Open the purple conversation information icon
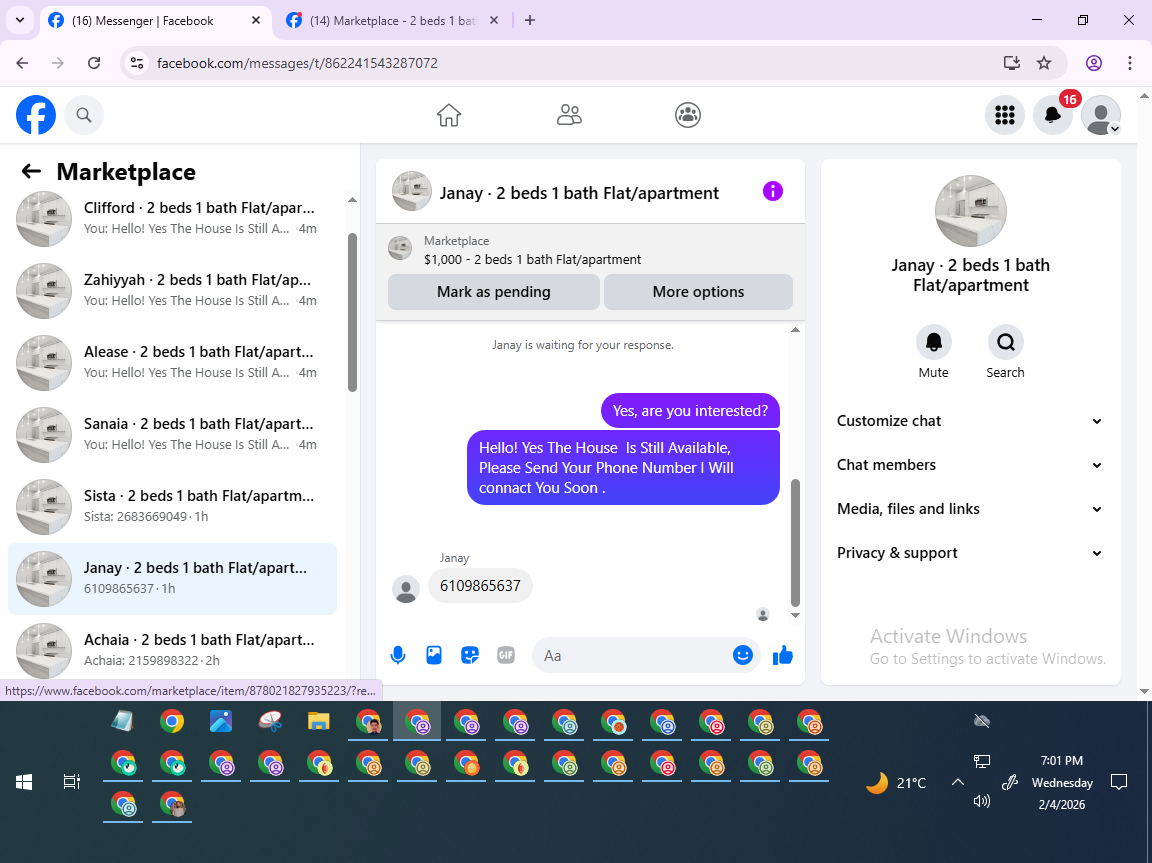 click(x=773, y=192)
